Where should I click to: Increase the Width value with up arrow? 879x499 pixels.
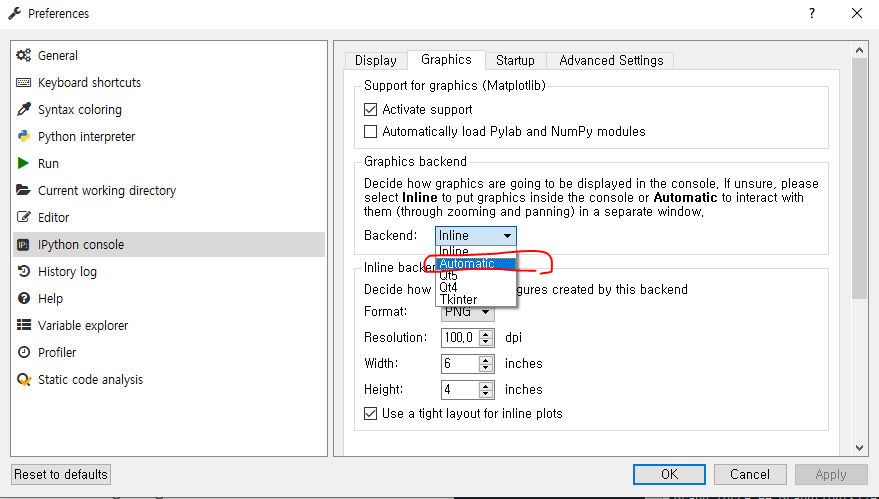tap(486, 360)
